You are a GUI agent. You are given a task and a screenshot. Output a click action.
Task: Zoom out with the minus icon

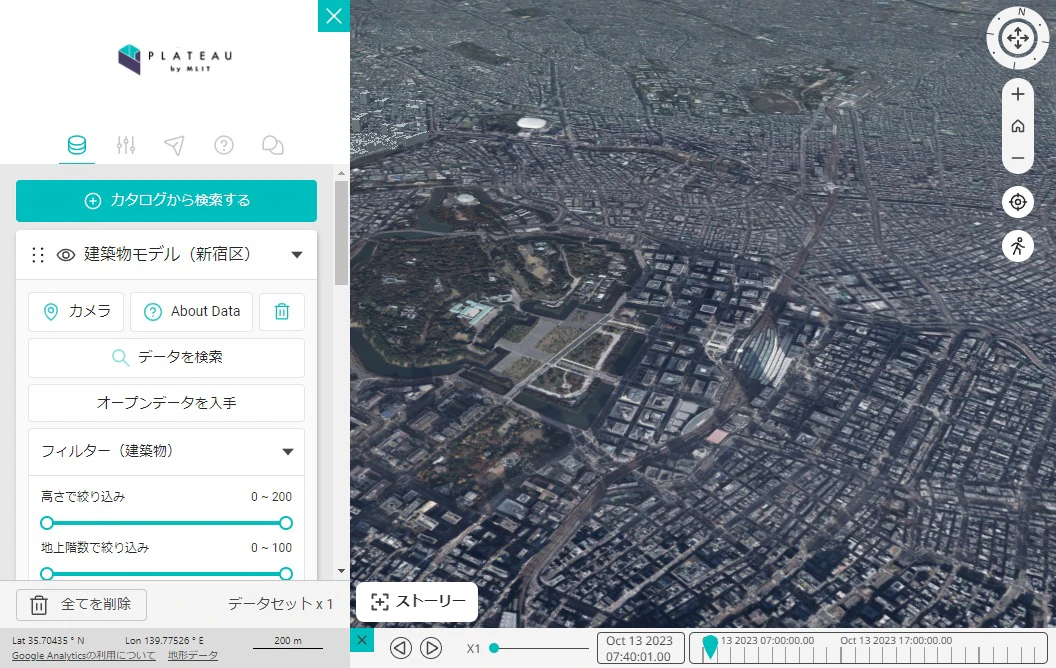(x=1018, y=158)
